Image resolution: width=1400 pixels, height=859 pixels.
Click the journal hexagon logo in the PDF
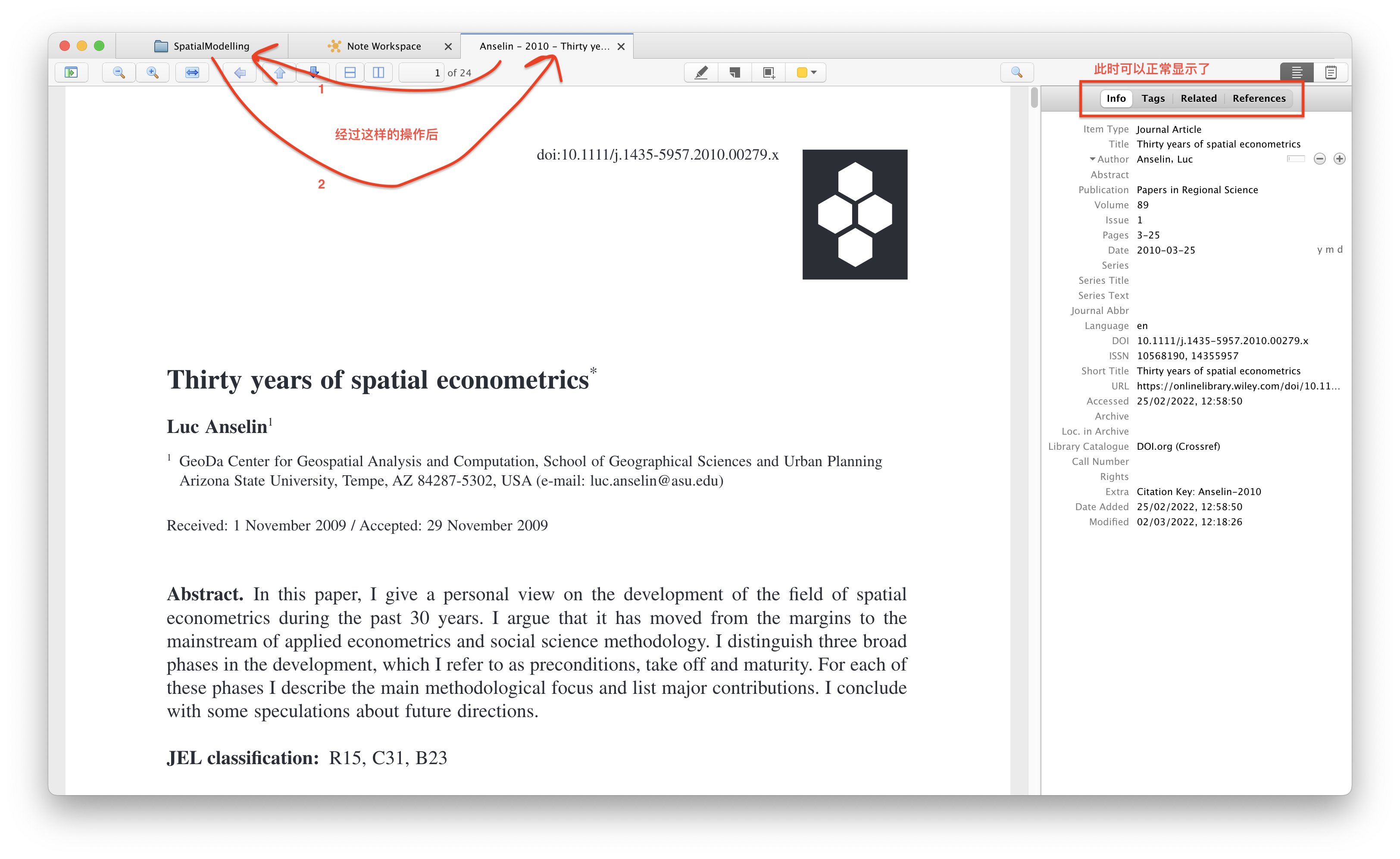click(x=855, y=214)
